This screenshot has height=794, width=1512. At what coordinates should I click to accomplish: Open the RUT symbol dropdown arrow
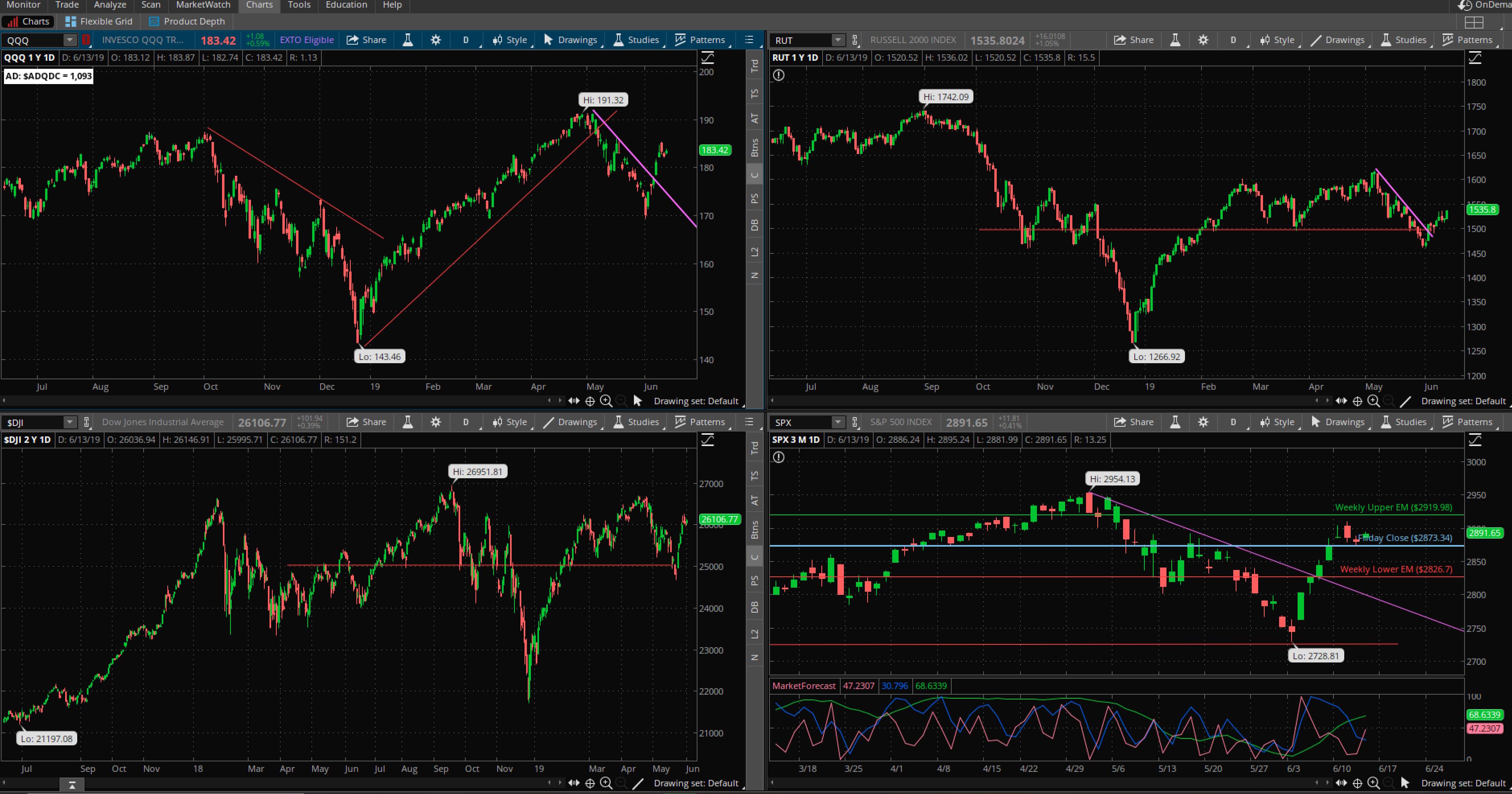point(838,40)
